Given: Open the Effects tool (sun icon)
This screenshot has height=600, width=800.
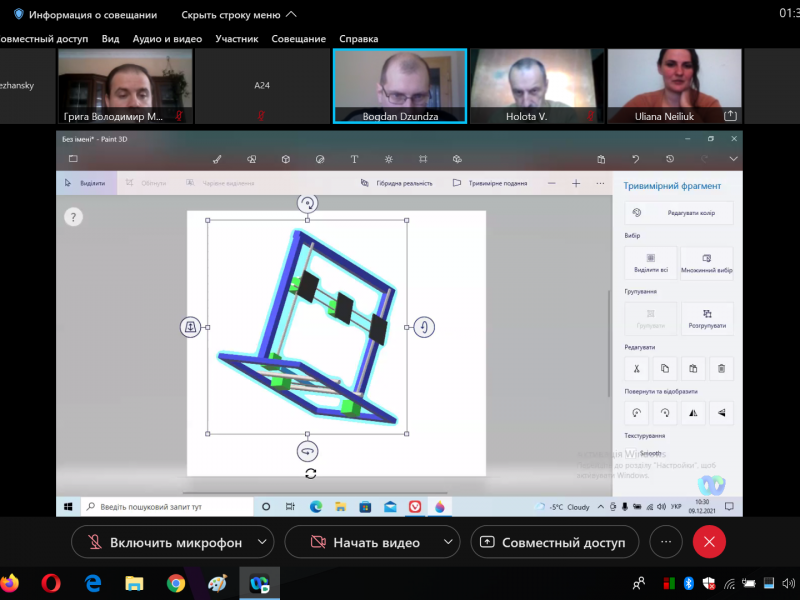Looking at the screenshot, I should [x=389, y=159].
